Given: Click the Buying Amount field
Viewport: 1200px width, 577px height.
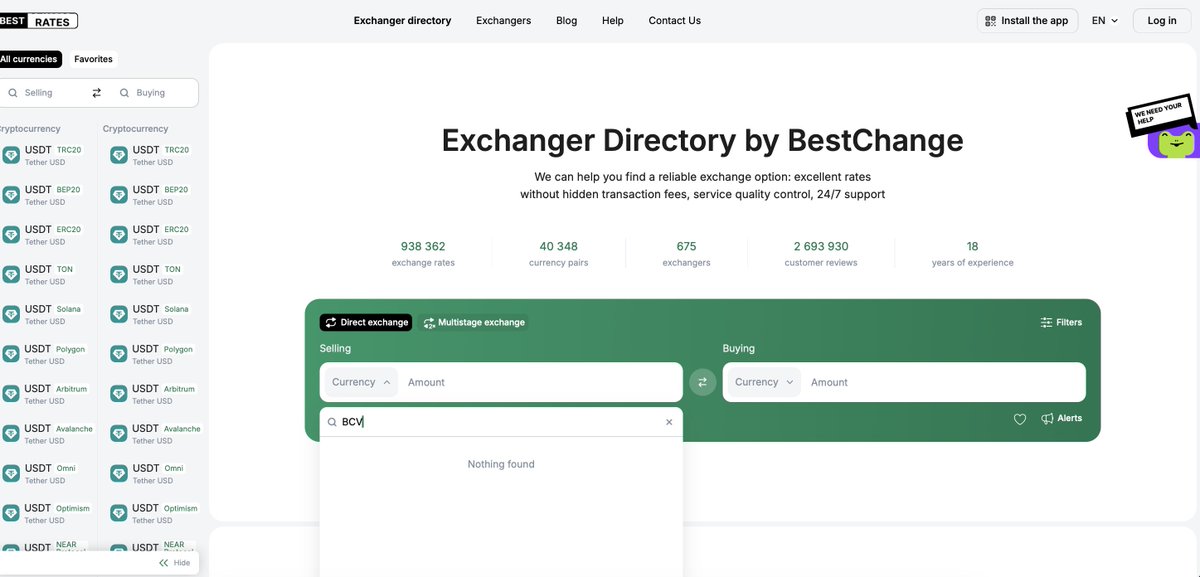Looking at the screenshot, I should click(x=943, y=382).
